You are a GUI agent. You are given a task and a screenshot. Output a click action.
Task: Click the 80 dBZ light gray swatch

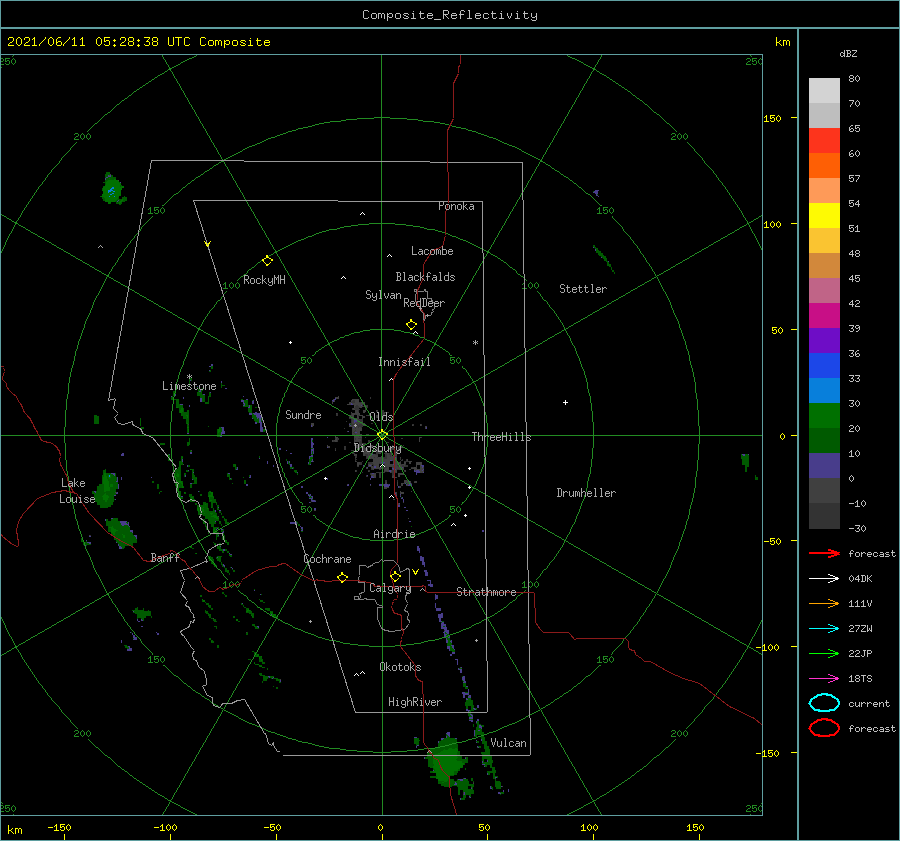pyautogui.click(x=824, y=90)
